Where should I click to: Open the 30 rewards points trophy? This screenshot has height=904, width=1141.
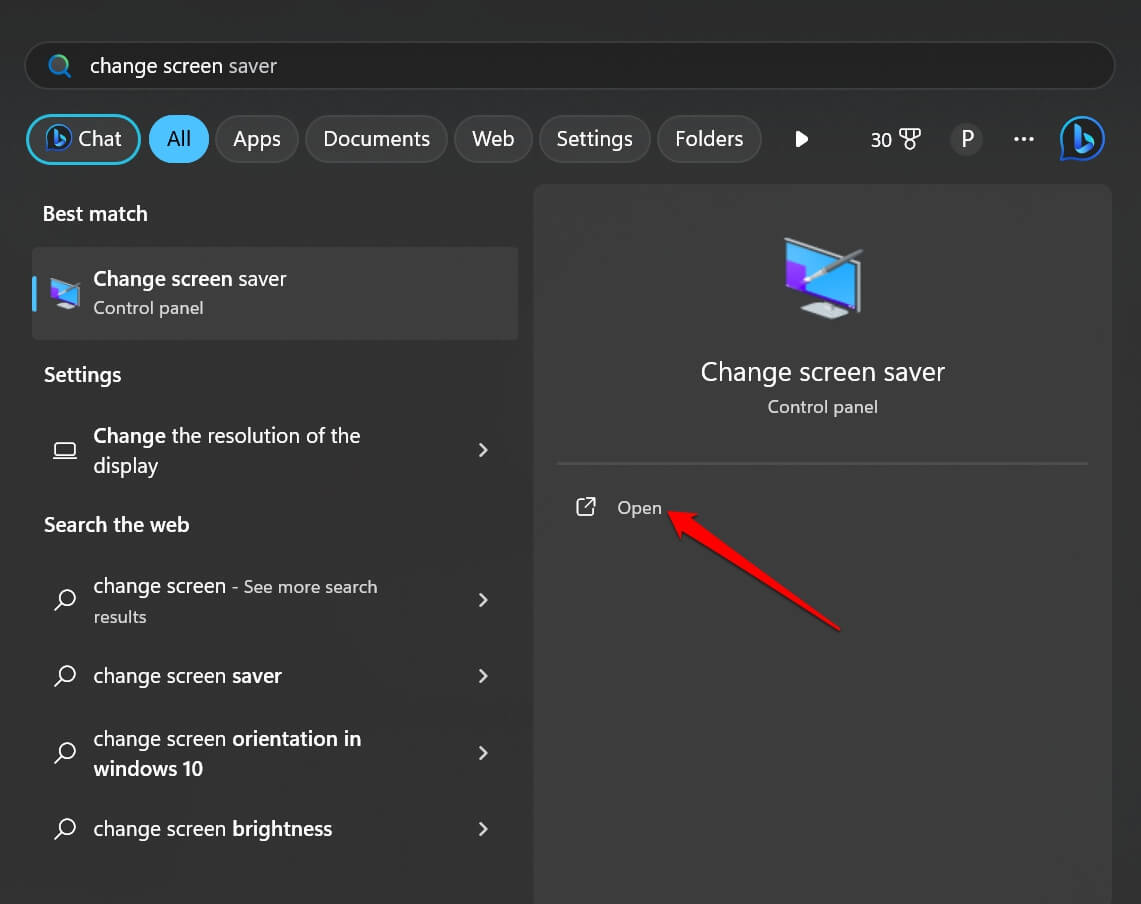pyautogui.click(x=896, y=139)
